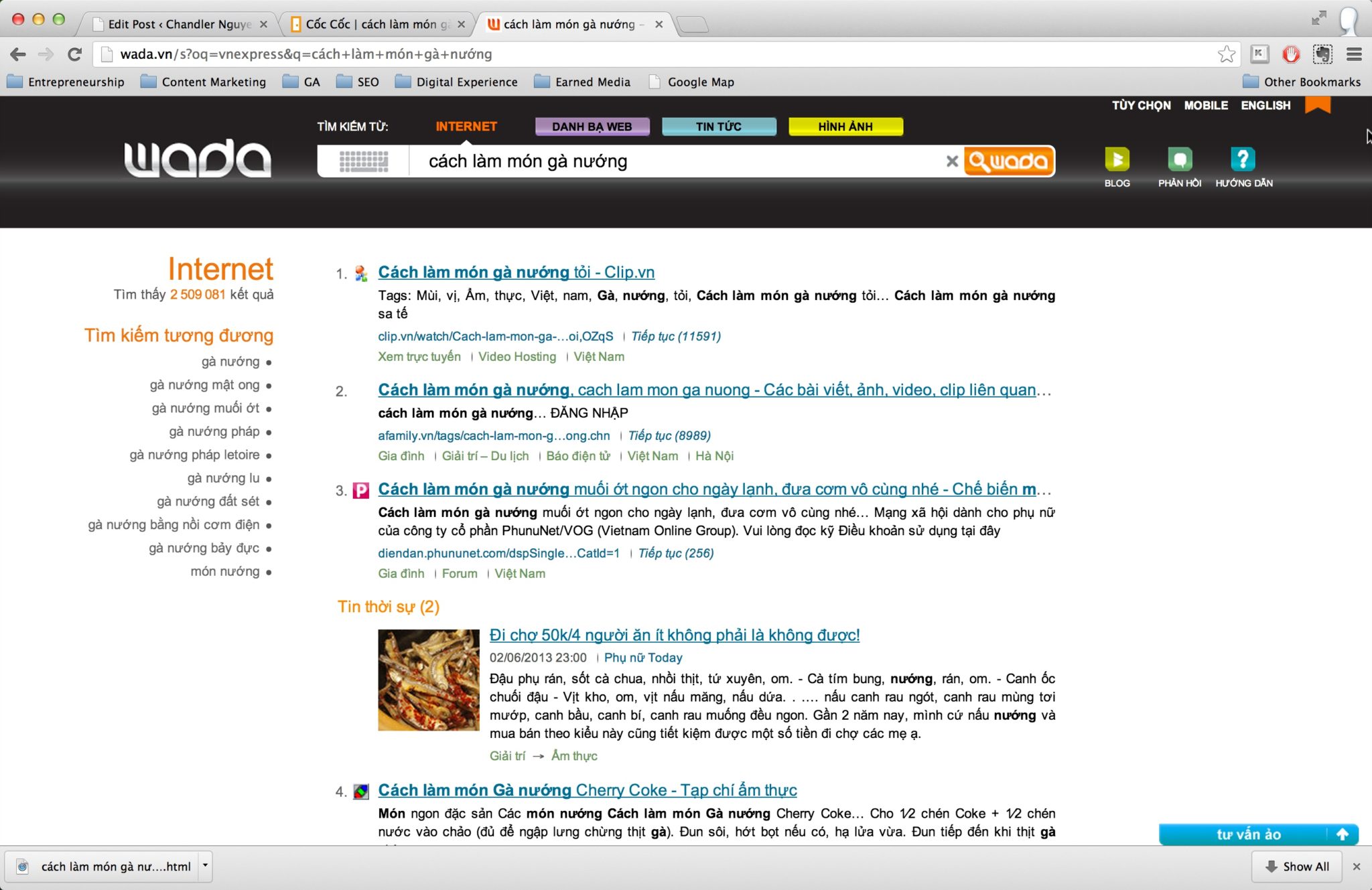The height and width of the screenshot is (890, 1372).
Task: Open result 3 gà nướng muối ớt title
Action: coord(715,489)
